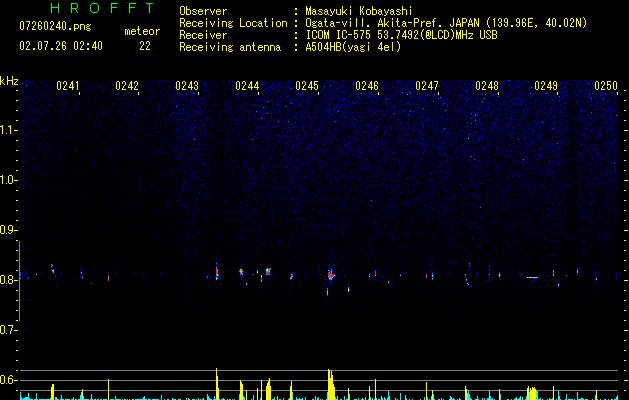The height and width of the screenshot is (400, 629).
Task: Click the horizontal echo streak near 0249
Action: [532, 277]
